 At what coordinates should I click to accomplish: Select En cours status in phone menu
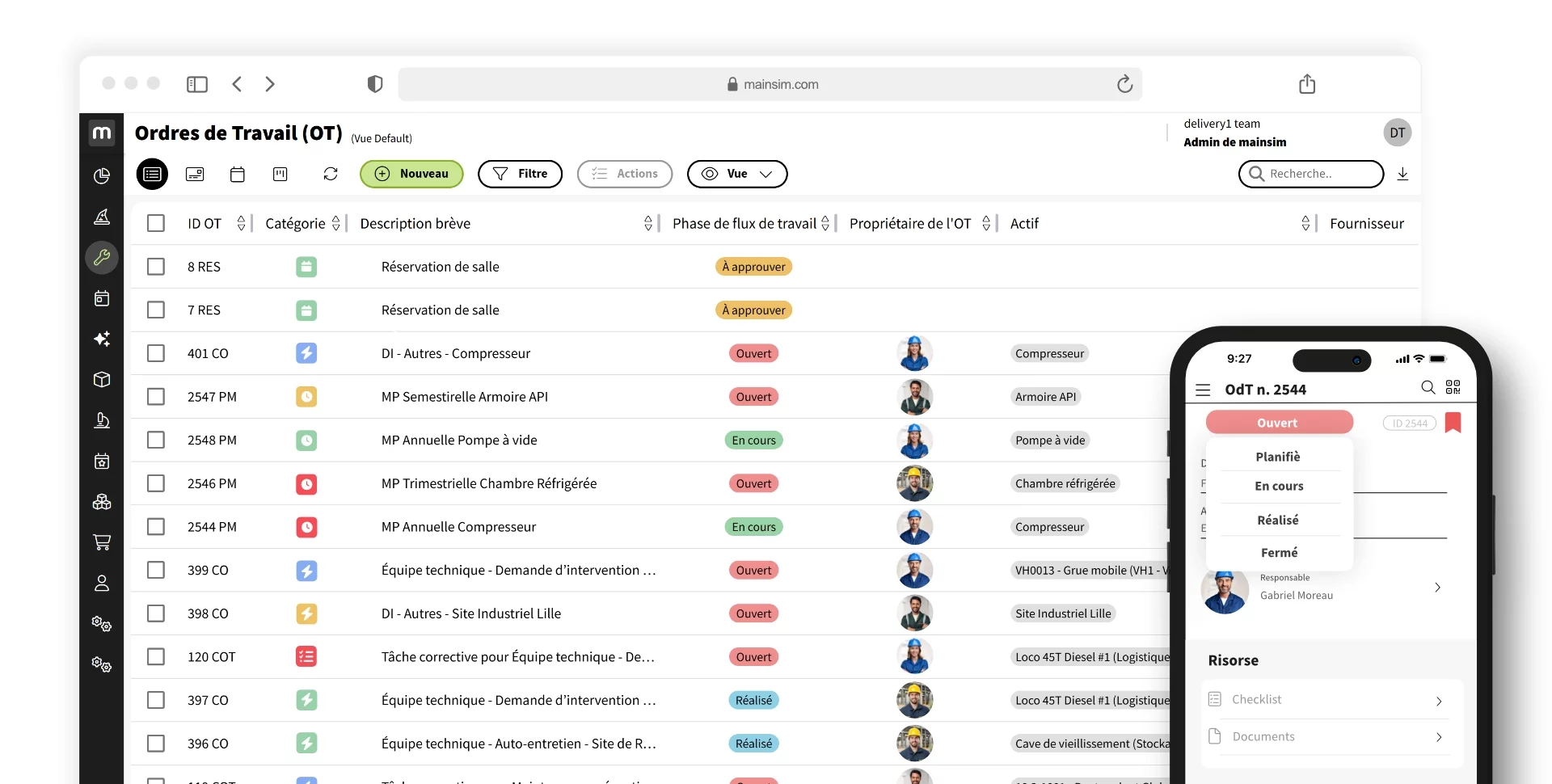tap(1279, 486)
